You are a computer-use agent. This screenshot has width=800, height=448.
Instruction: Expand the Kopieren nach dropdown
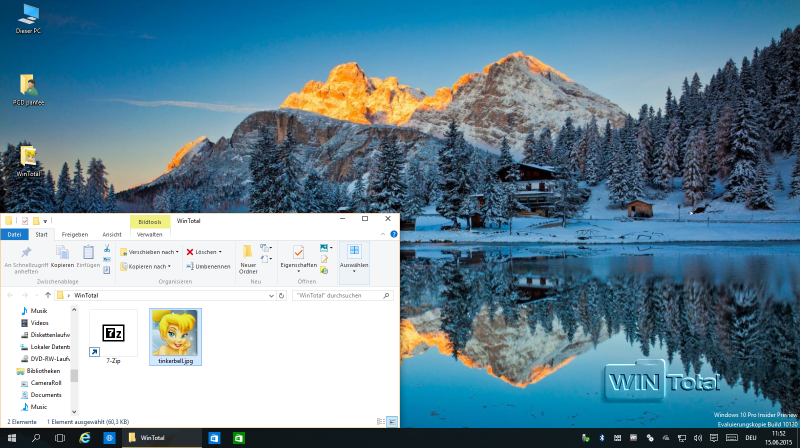coord(169,266)
